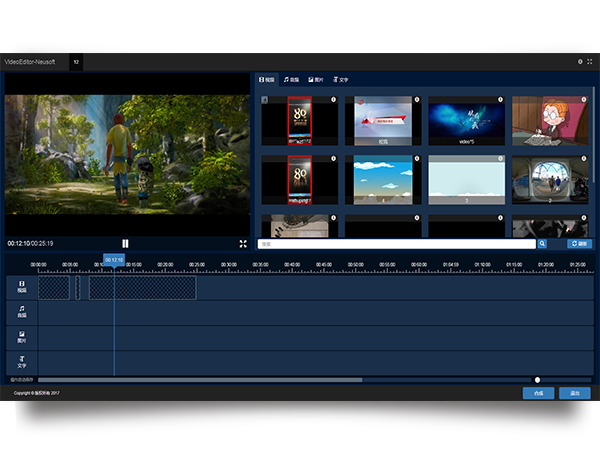This screenshot has width=600, height=450.
Task: Select the text track icon in timeline
Action: [21, 362]
